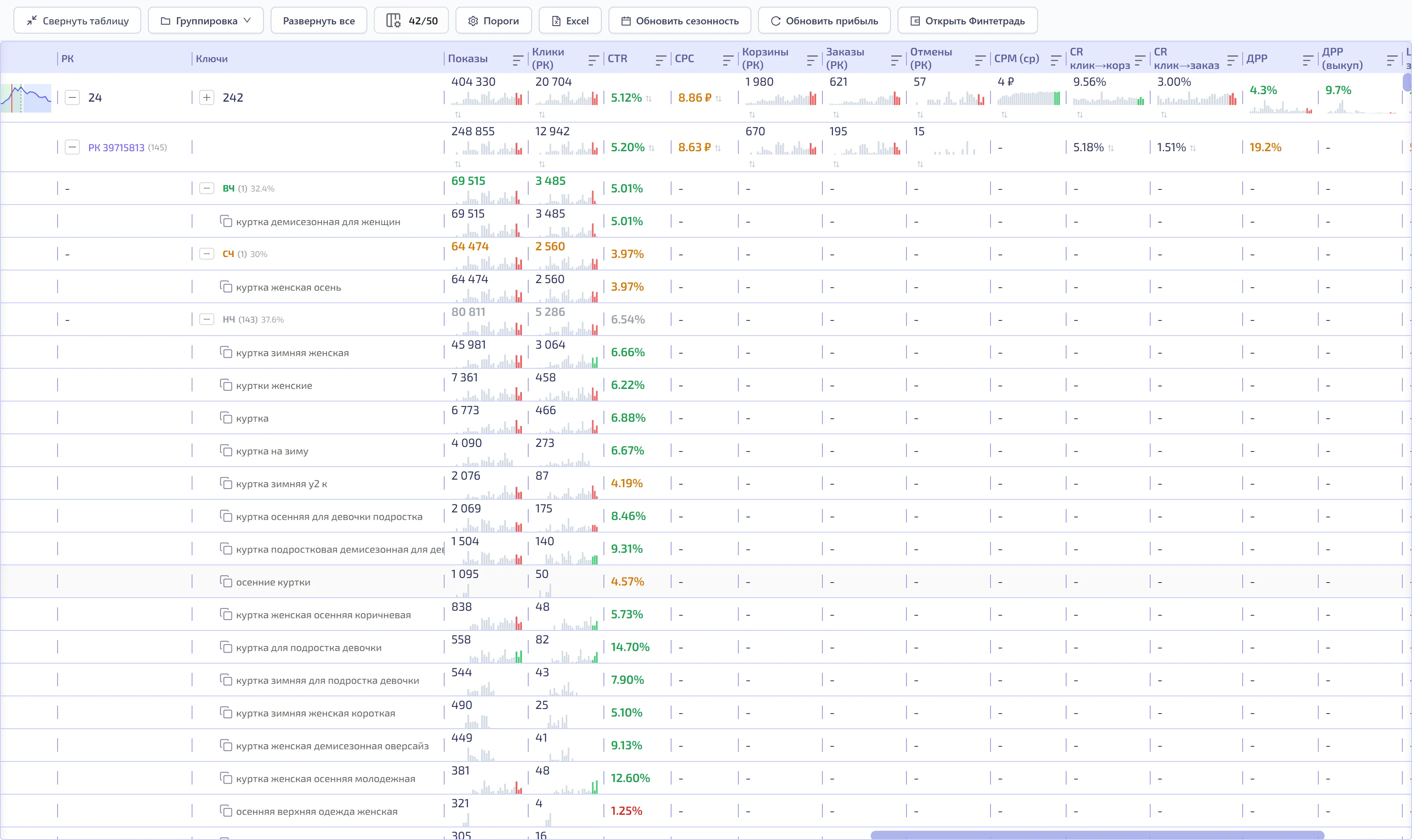The image size is (1412, 840).
Task: Open sort filter icon in Заказы (РК) column
Action: [896, 60]
